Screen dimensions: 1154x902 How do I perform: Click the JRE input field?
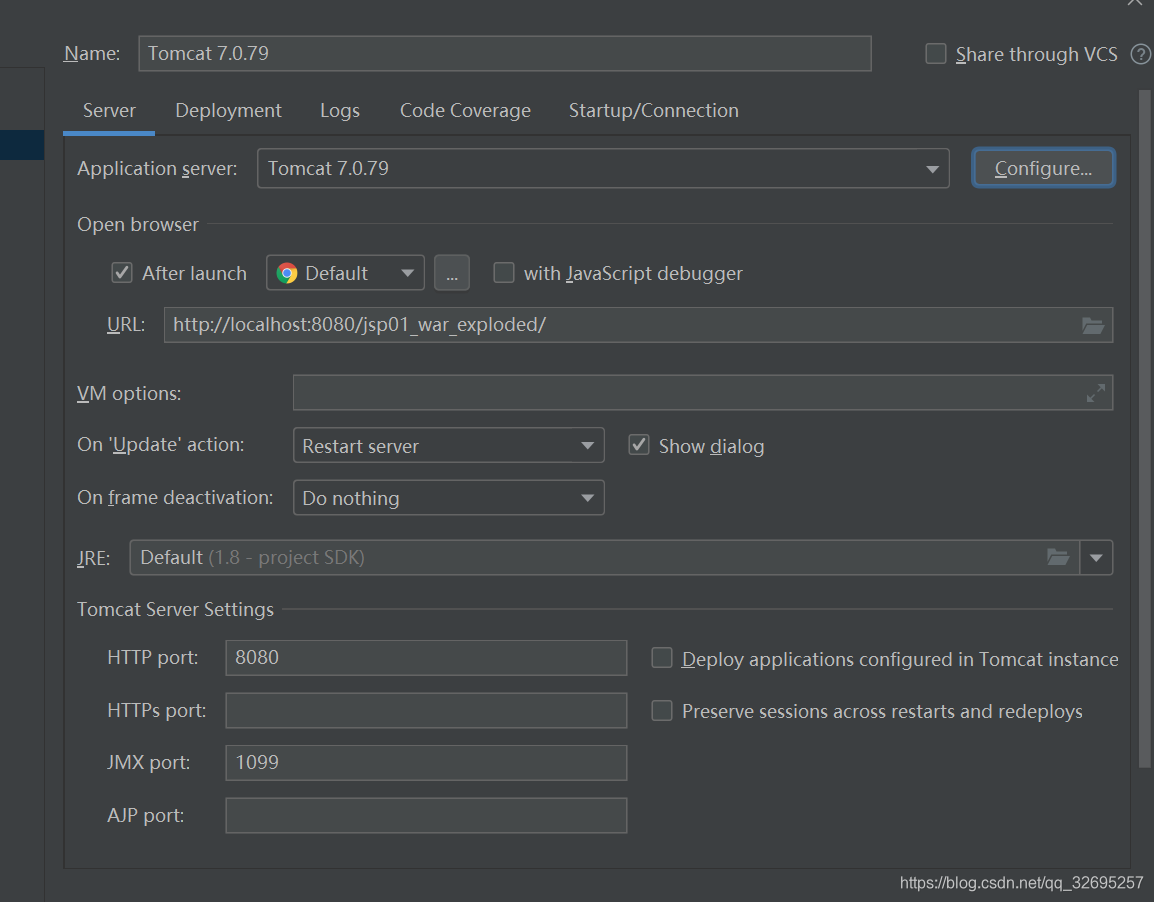pos(604,558)
